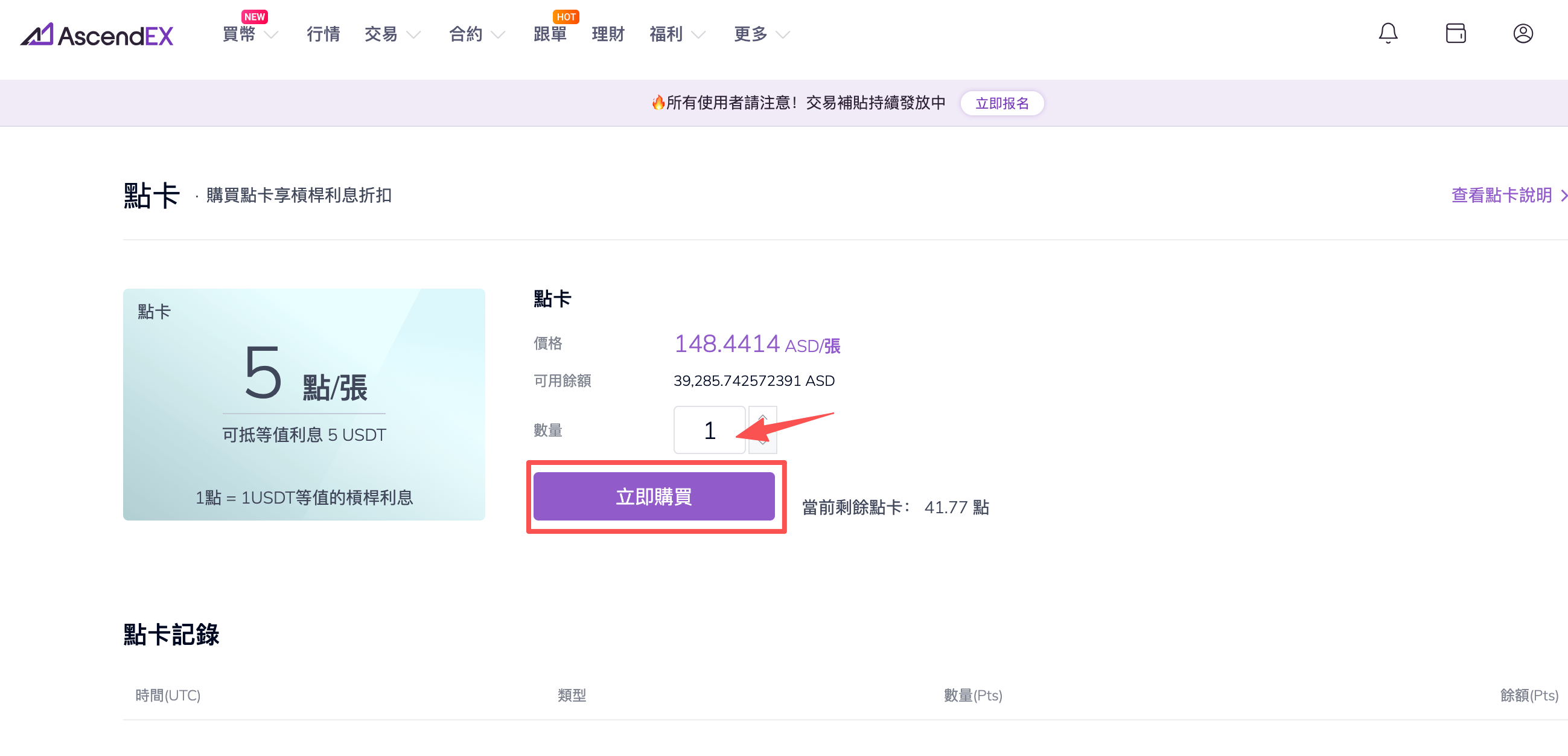Increase quantity with the up stepper arrow
The height and width of the screenshot is (756, 1568).
762,418
